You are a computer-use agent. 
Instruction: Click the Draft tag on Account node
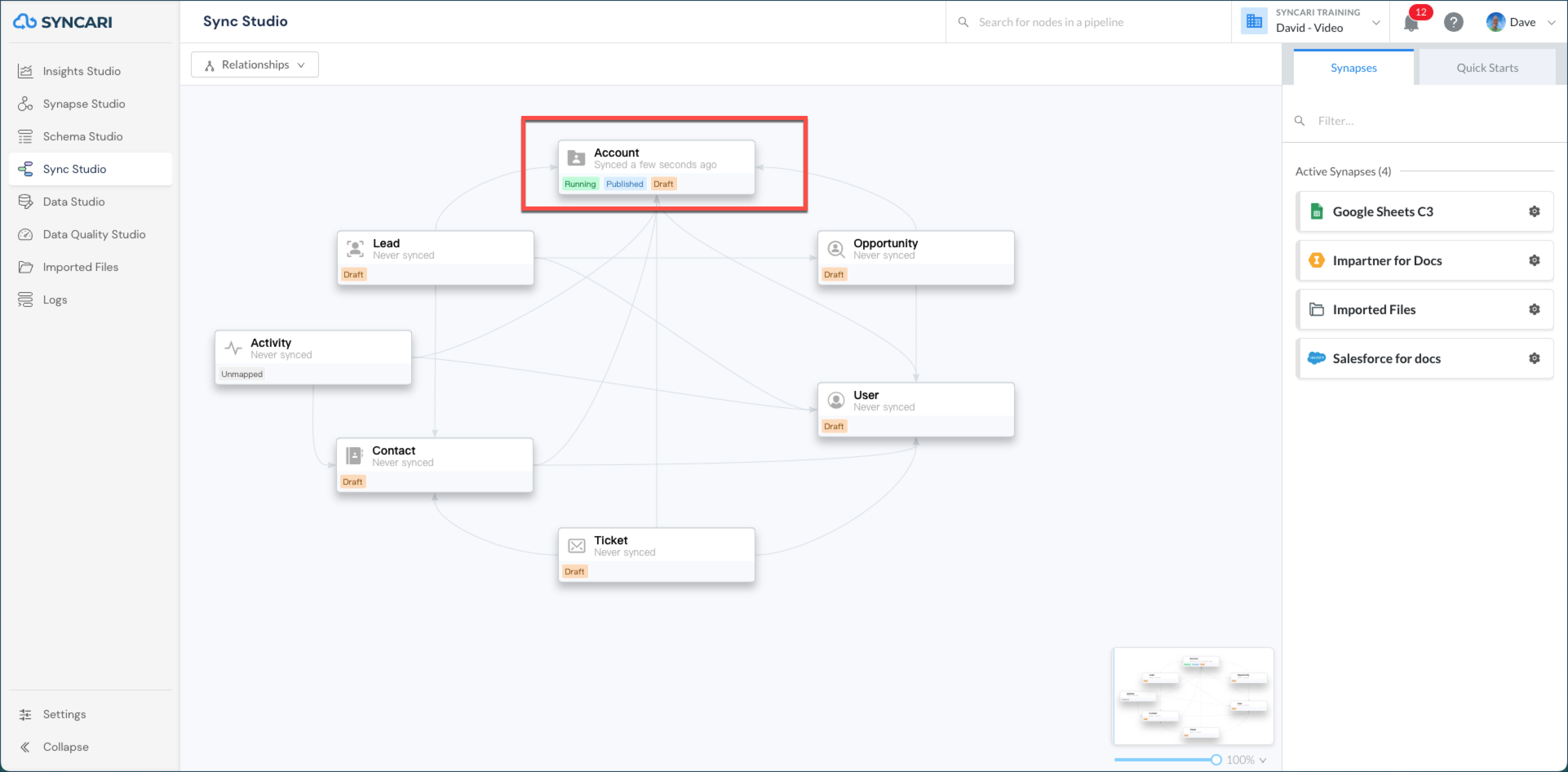pyautogui.click(x=663, y=184)
